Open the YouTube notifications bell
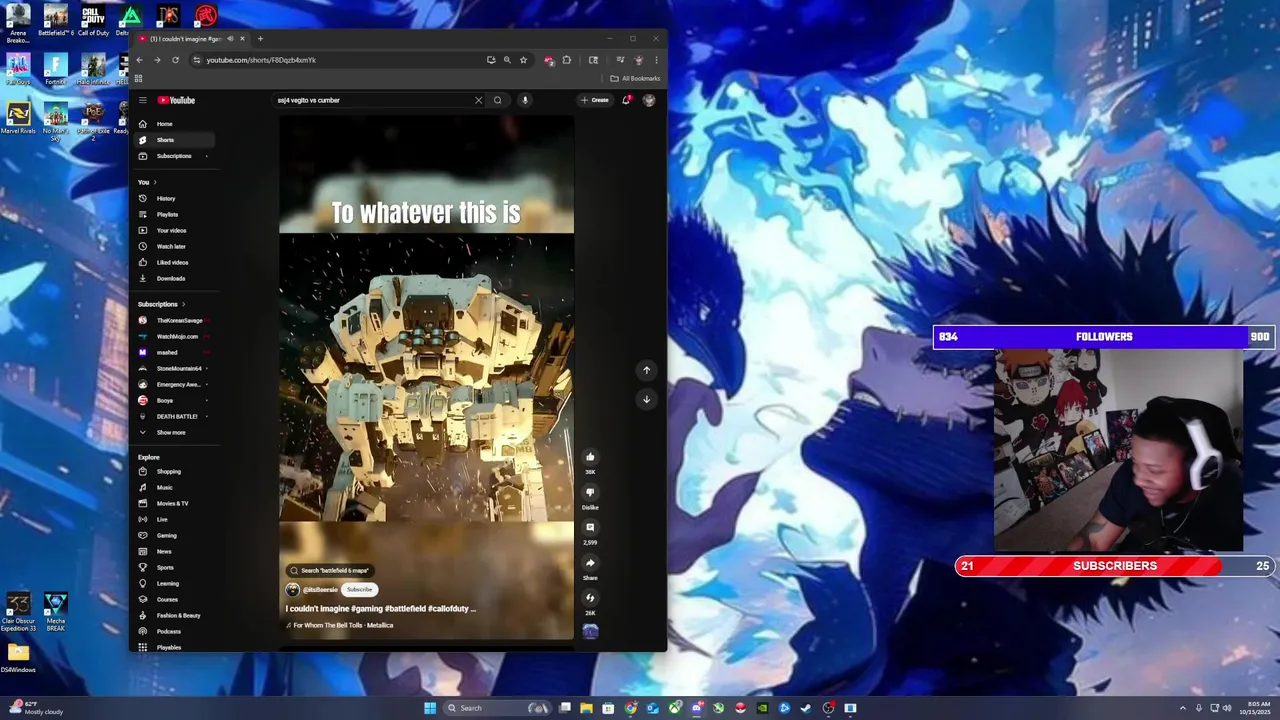 [x=626, y=100]
